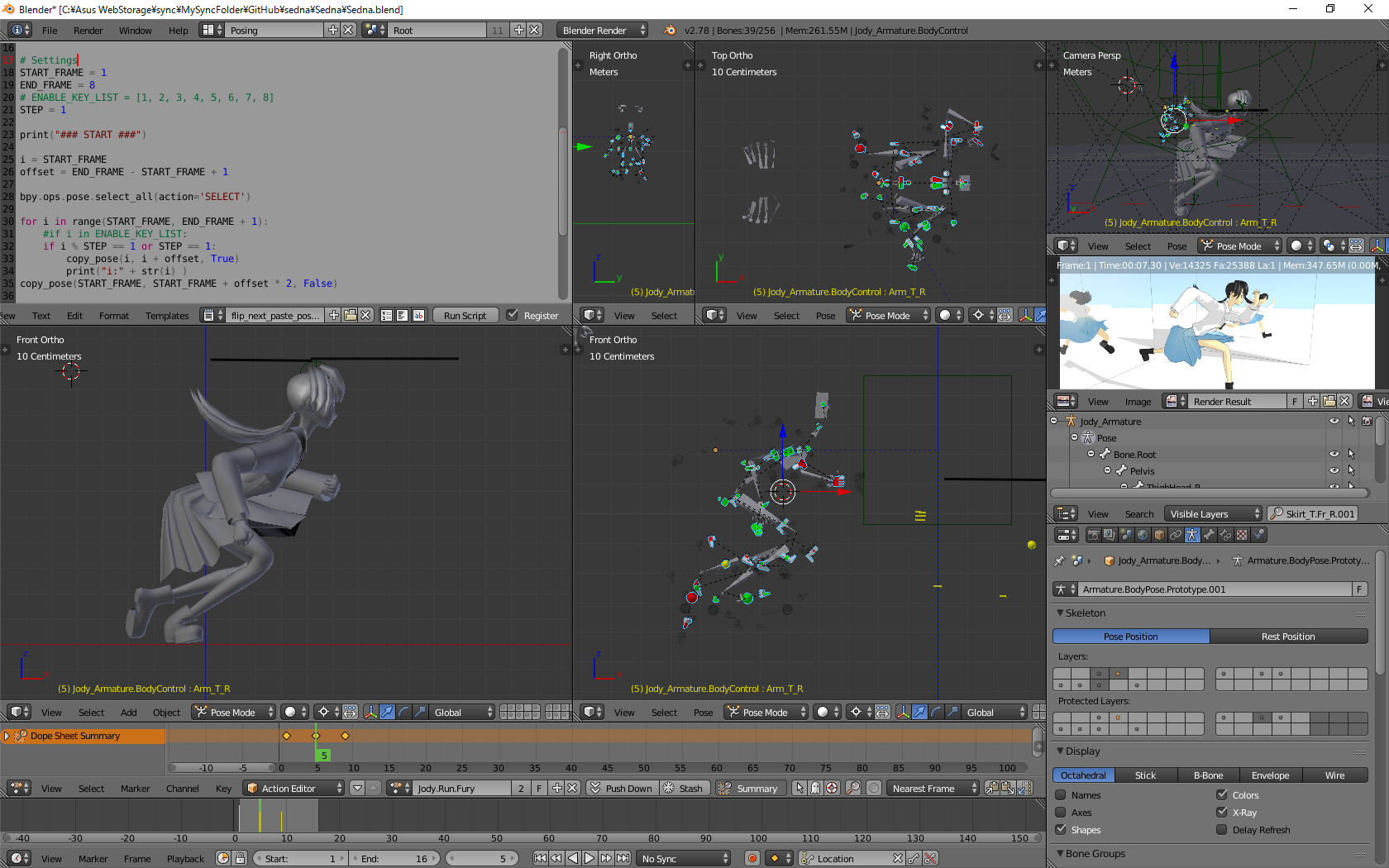The height and width of the screenshot is (868, 1389).
Task: Unlink flip_next_paste_pos text datablock
Action: [366, 315]
